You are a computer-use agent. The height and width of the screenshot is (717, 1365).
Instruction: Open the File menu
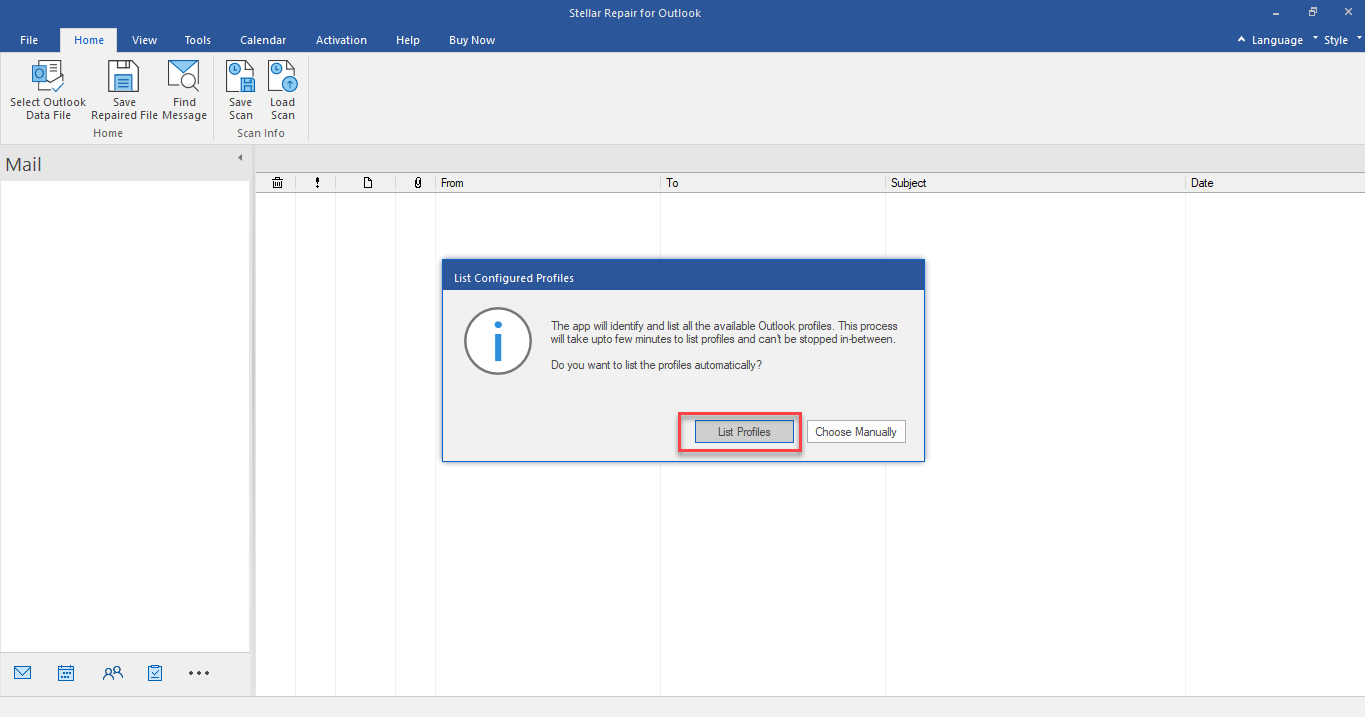click(29, 40)
